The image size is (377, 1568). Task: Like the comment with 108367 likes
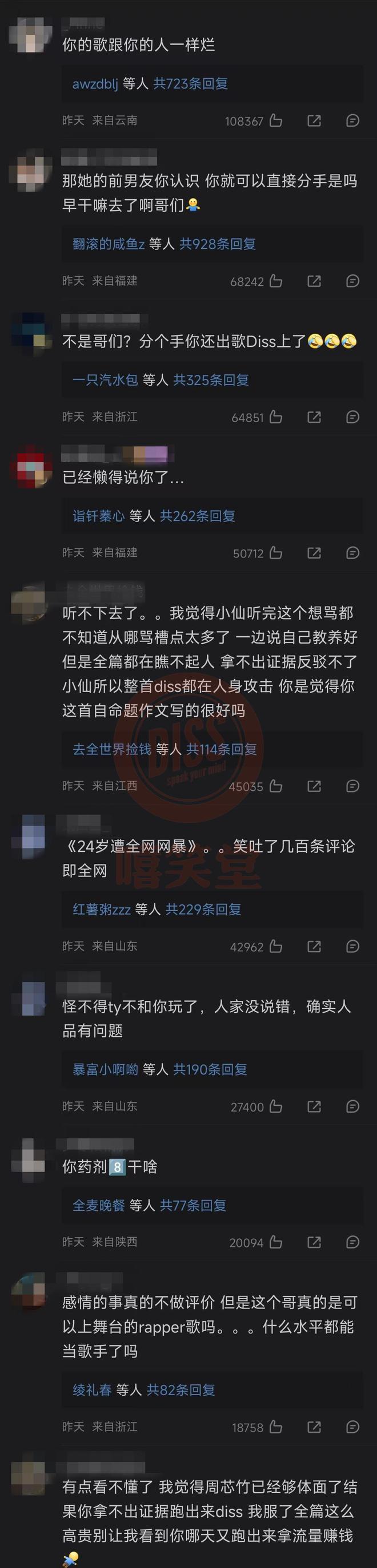276,120
